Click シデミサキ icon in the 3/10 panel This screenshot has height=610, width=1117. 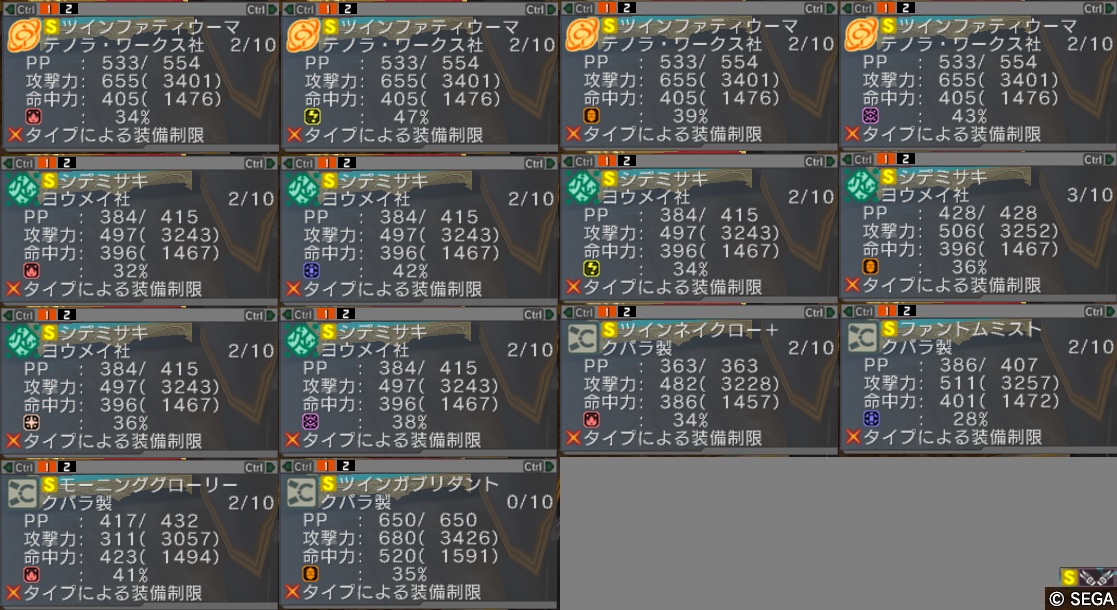click(x=861, y=187)
